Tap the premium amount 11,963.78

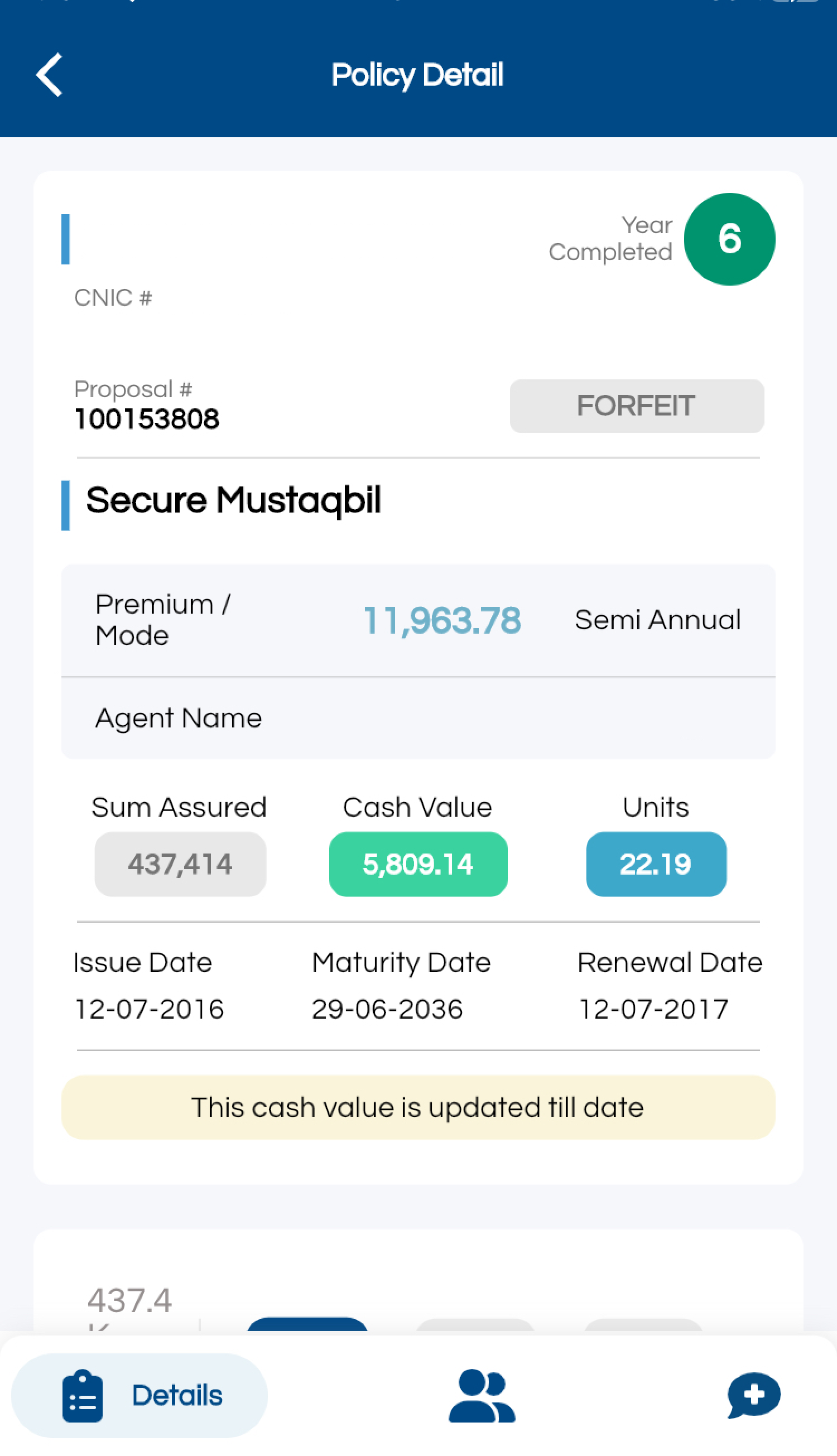(x=442, y=620)
